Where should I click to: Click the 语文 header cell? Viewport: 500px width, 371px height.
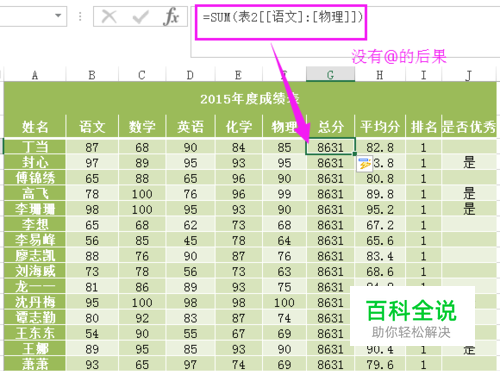pos(92,127)
